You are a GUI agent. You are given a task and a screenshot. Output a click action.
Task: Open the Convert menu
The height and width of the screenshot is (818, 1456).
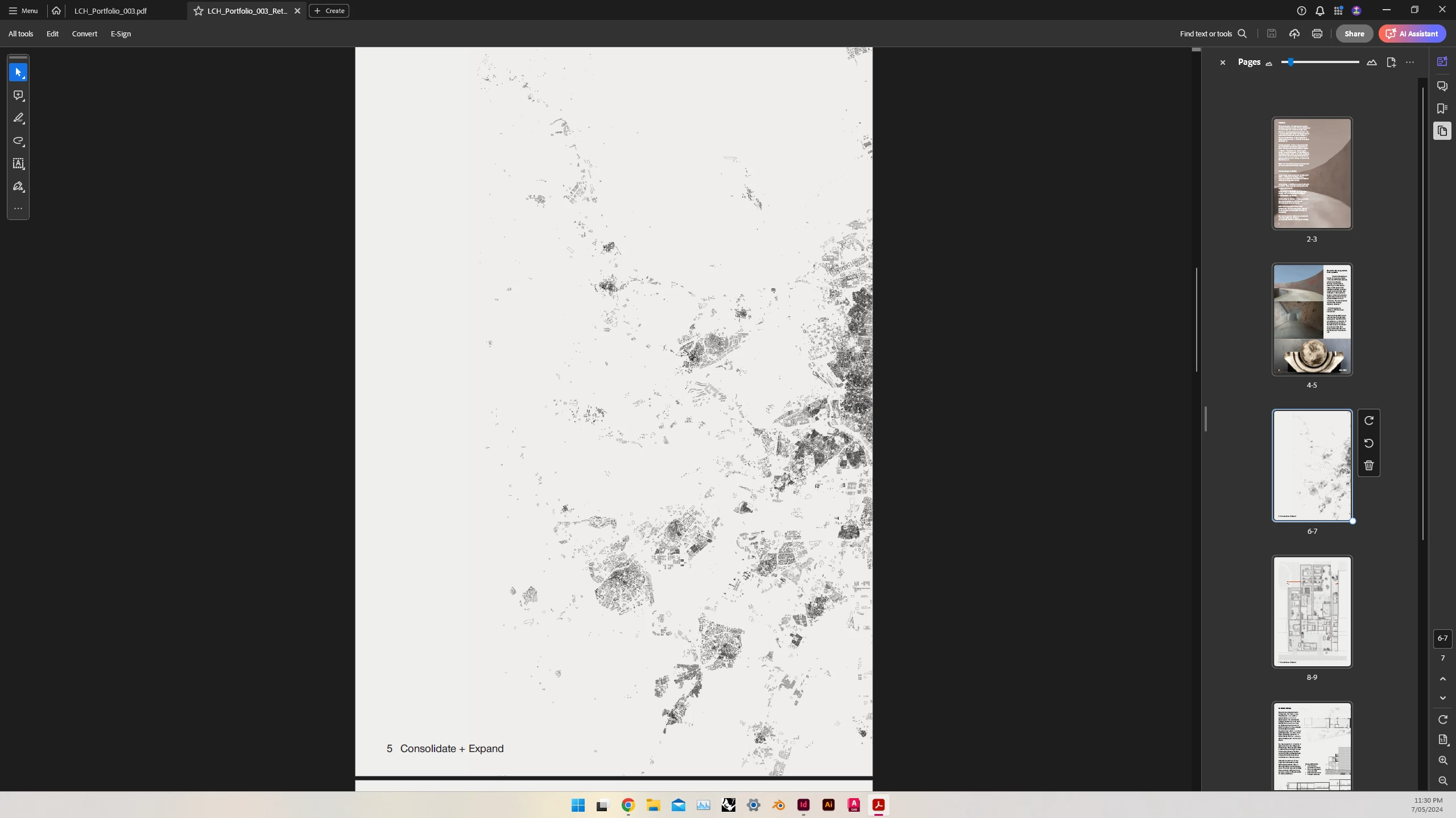pyautogui.click(x=84, y=34)
